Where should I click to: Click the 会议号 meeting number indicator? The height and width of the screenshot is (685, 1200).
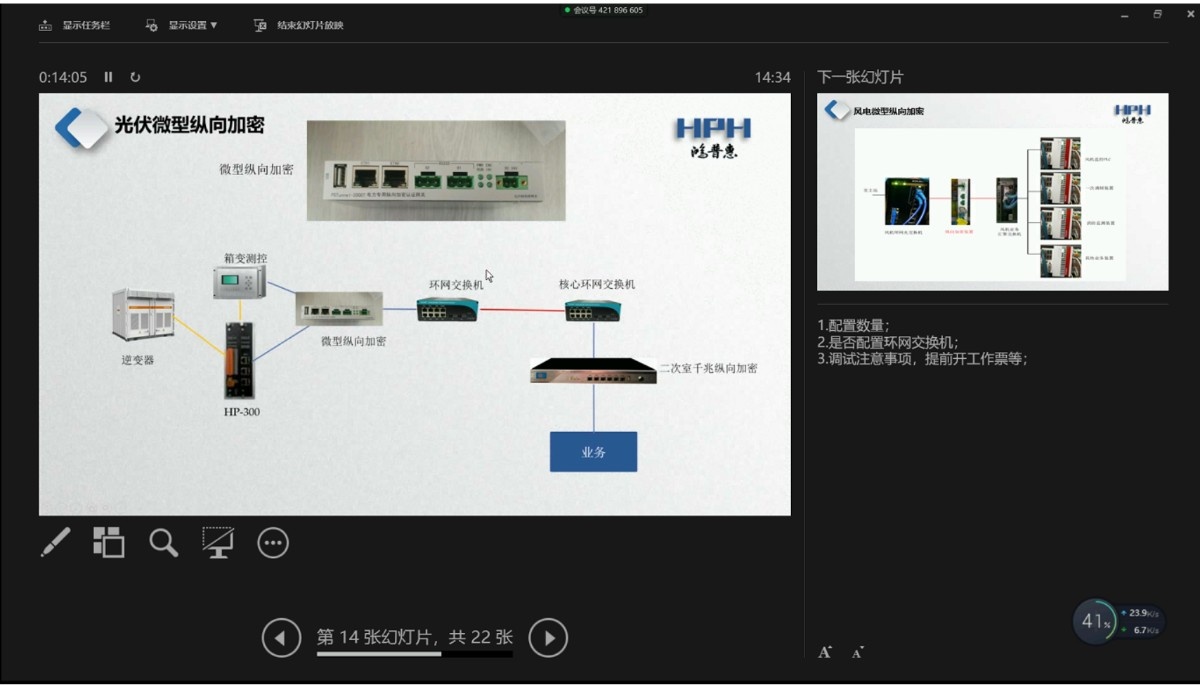click(x=604, y=10)
